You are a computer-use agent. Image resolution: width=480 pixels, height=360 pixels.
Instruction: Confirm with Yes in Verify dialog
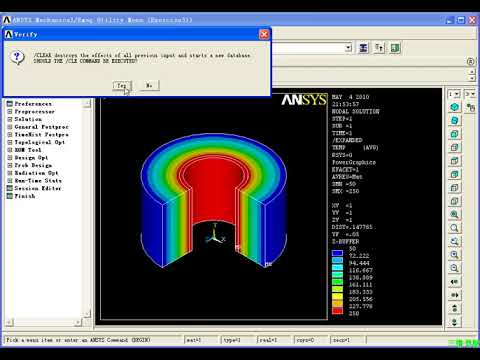coord(122,86)
